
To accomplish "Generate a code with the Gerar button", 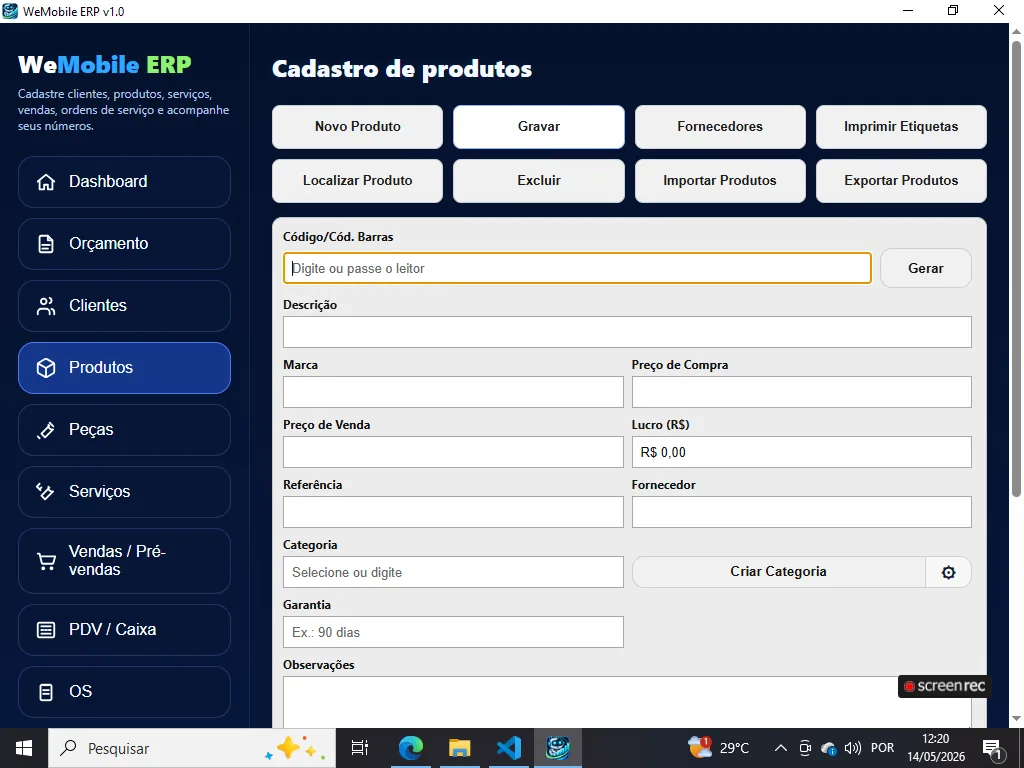I will pyautogui.click(x=925, y=268).
